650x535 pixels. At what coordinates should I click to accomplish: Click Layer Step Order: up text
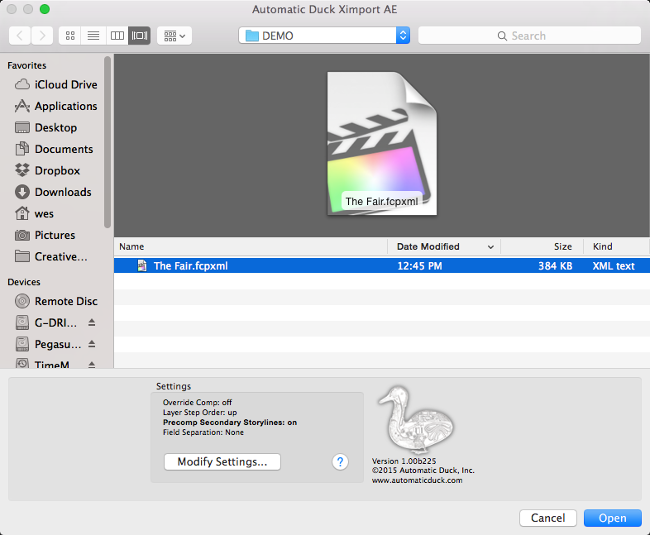[x=200, y=412]
